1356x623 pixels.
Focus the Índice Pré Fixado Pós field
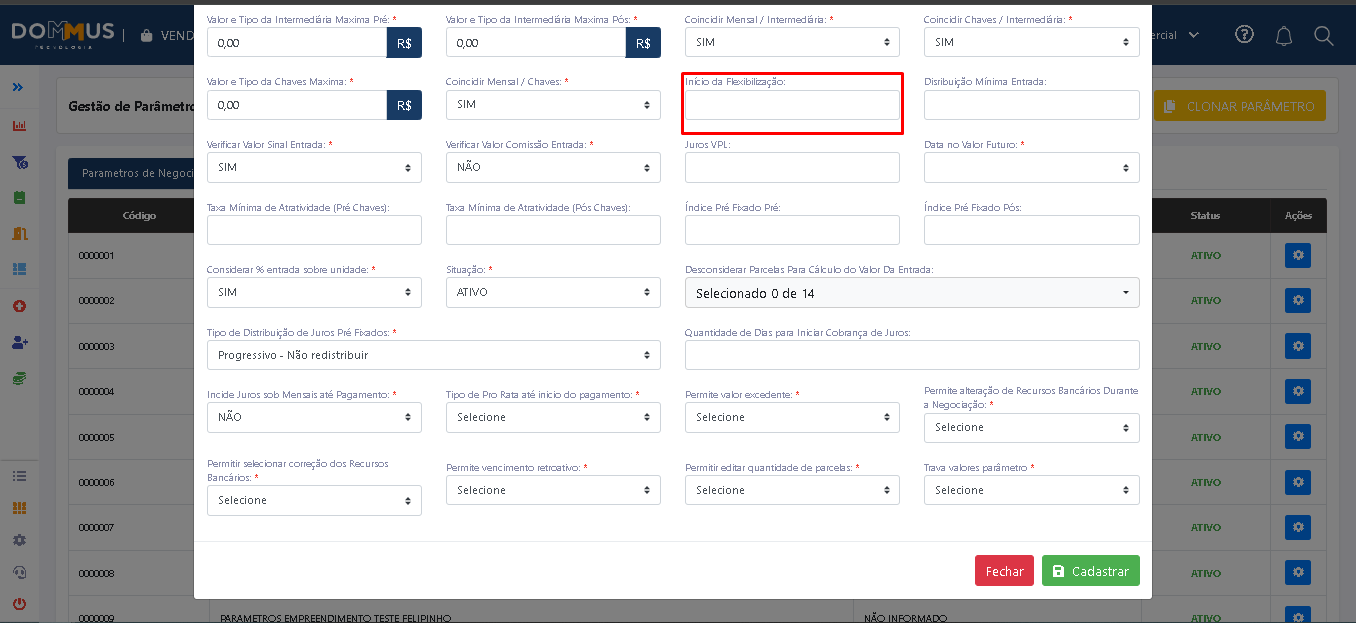[x=1031, y=230]
